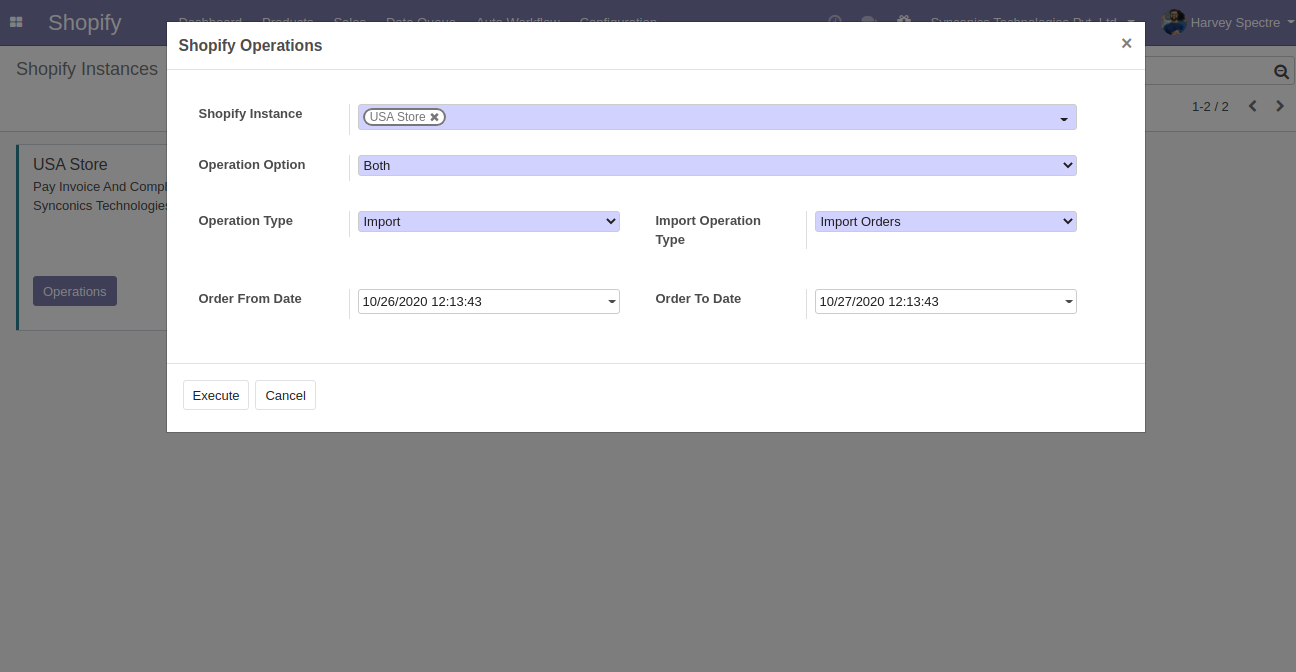The height and width of the screenshot is (672, 1296).
Task: Click the search magnifier icon
Action: coord(1280,72)
